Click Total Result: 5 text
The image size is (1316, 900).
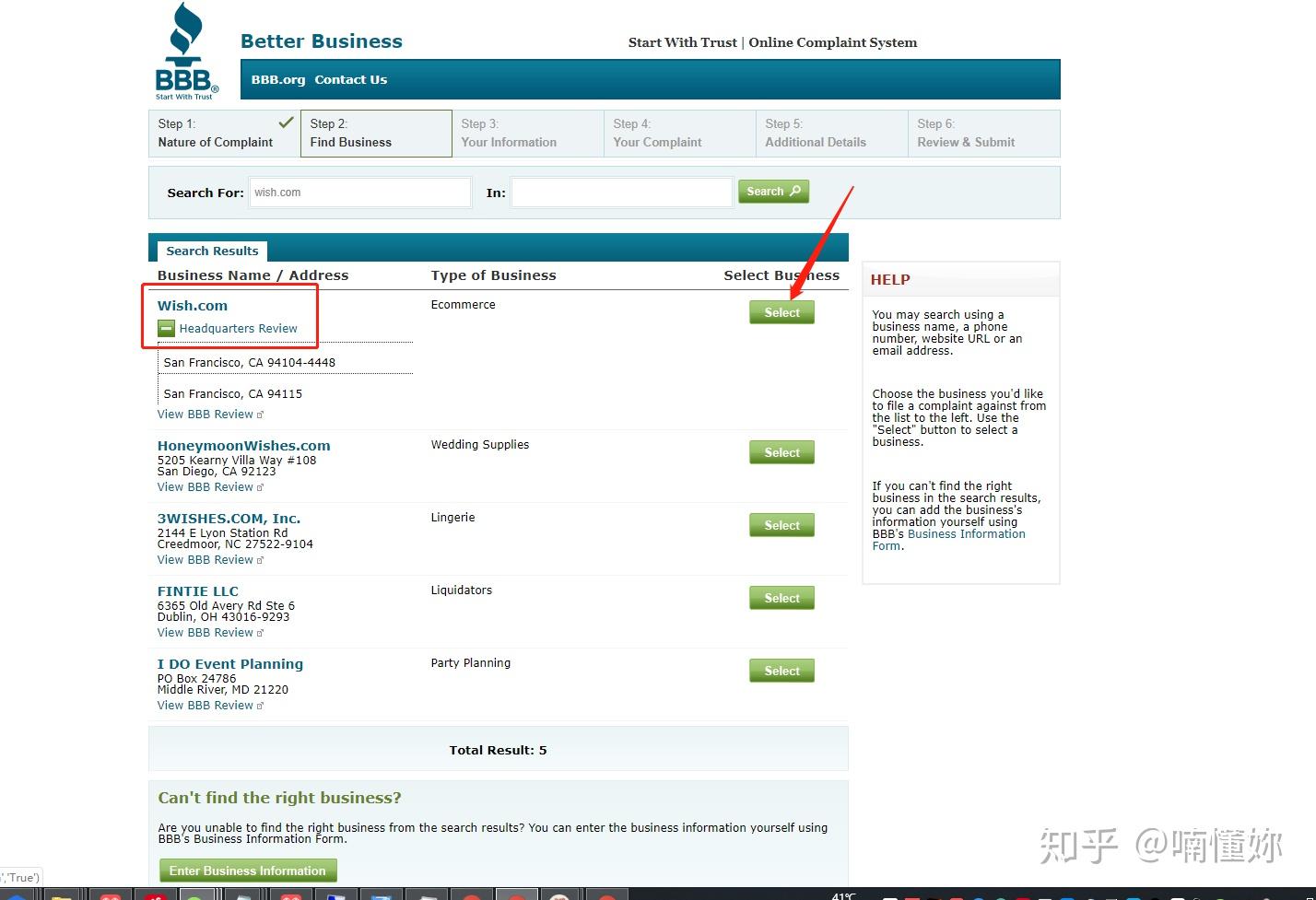click(498, 751)
